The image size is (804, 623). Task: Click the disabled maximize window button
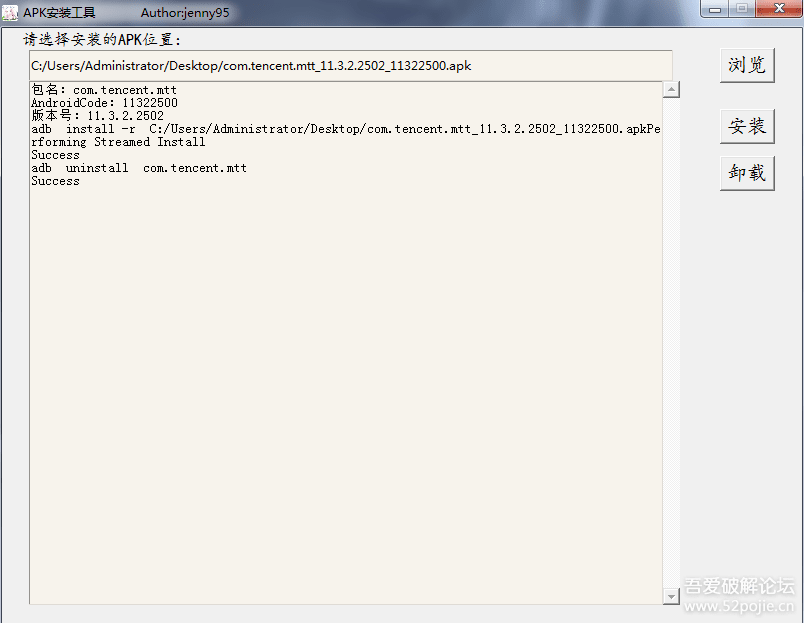pyautogui.click(x=742, y=9)
